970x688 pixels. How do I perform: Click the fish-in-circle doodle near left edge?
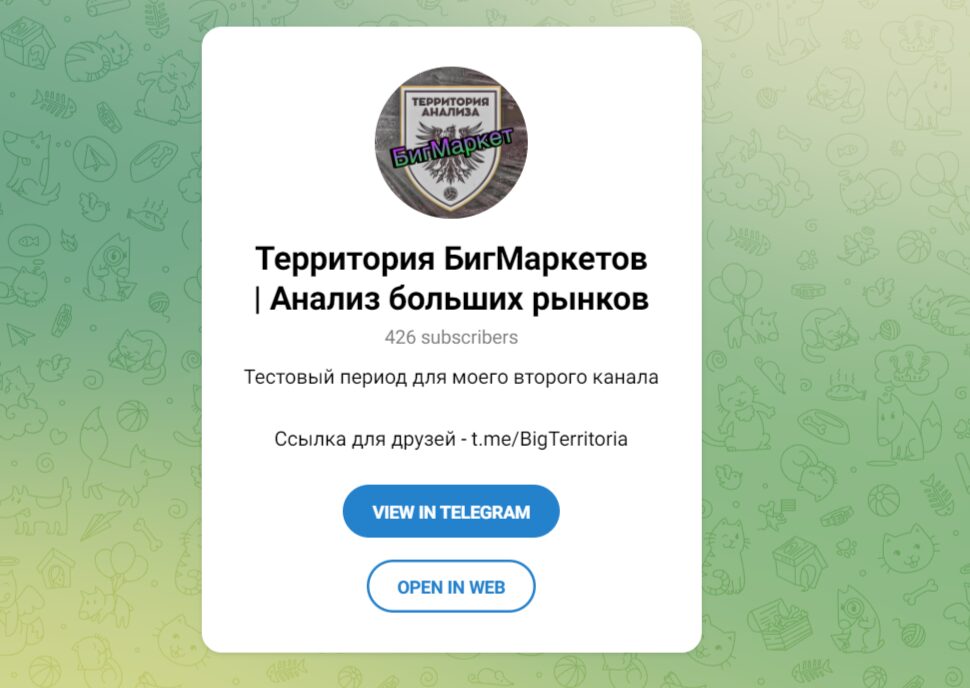click(29, 240)
